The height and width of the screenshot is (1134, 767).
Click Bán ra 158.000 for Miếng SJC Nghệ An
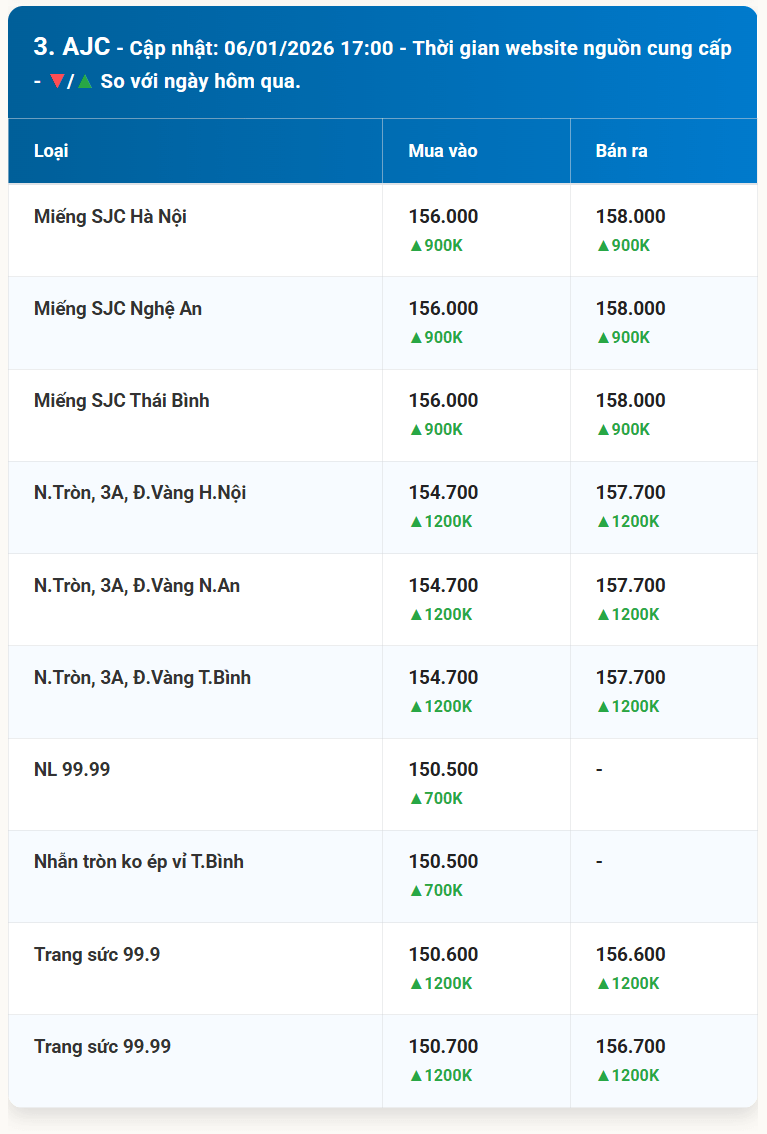click(630, 308)
